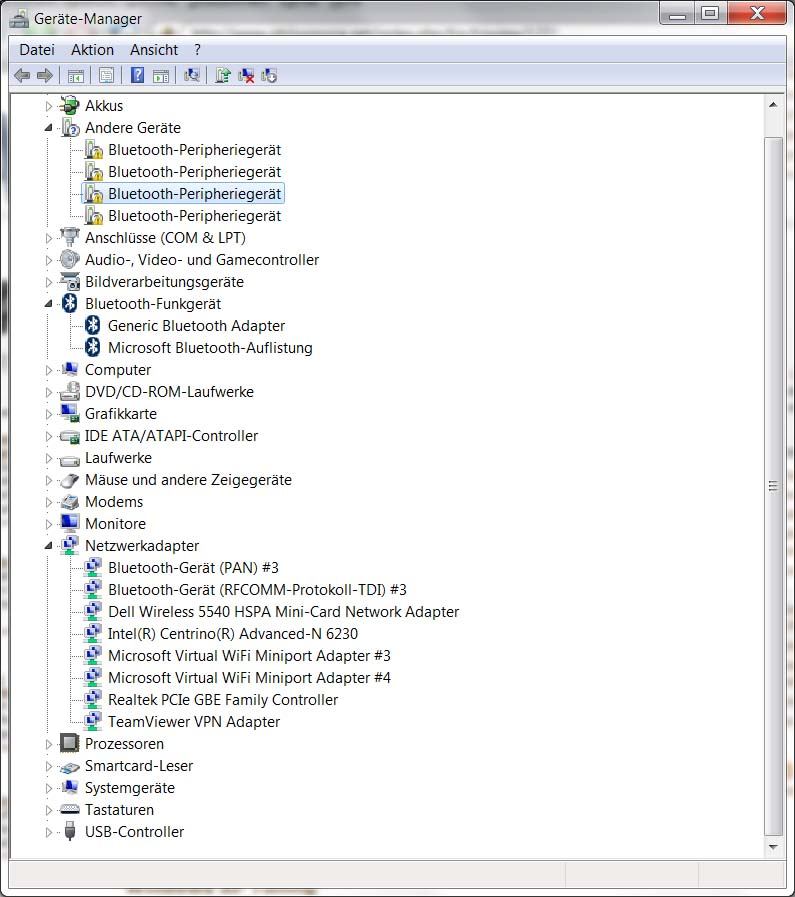Expand the Prozessoren category
The height and width of the screenshot is (897, 795).
click(x=49, y=744)
